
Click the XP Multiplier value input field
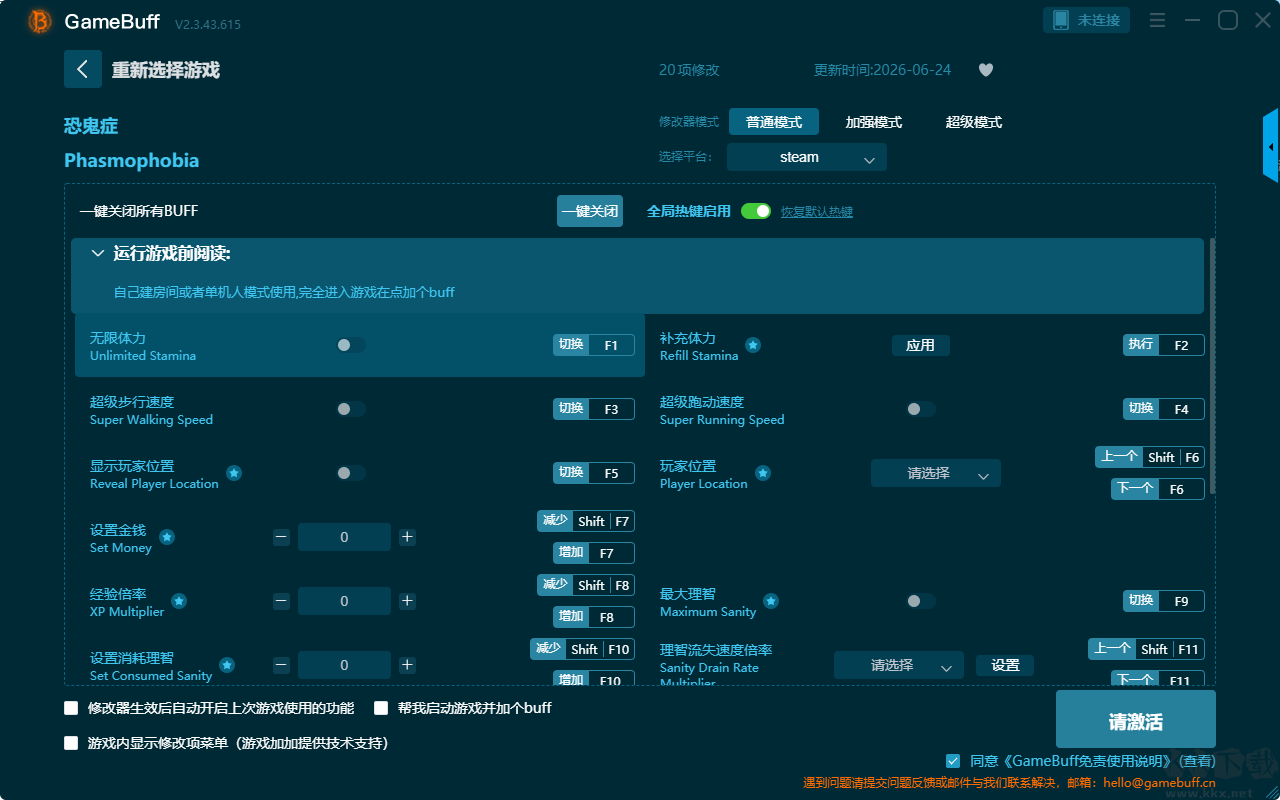pos(344,601)
